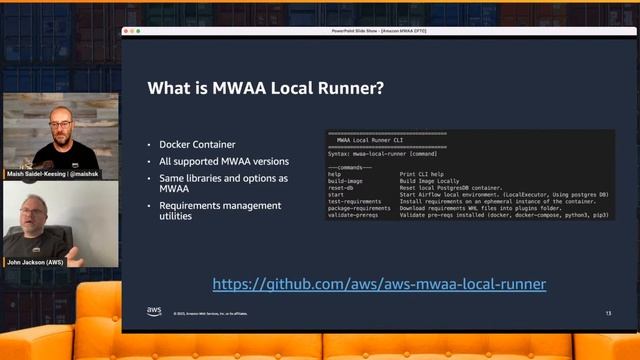Click the 'Syntax: mwaa-local-runner [command]' line
The width and height of the screenshot is (640, 360).
pos(382,154)
